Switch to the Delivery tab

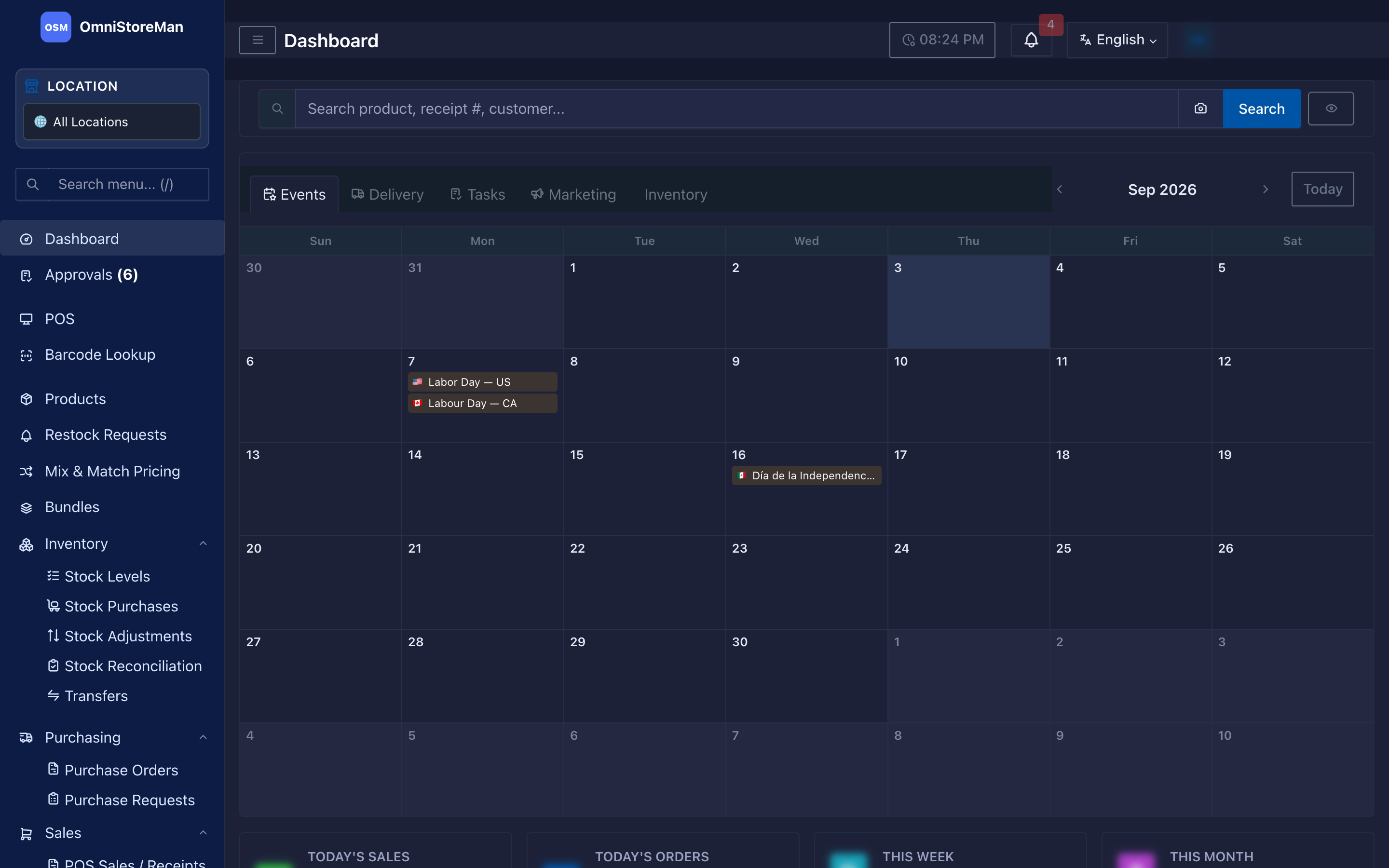click(387, 195)
